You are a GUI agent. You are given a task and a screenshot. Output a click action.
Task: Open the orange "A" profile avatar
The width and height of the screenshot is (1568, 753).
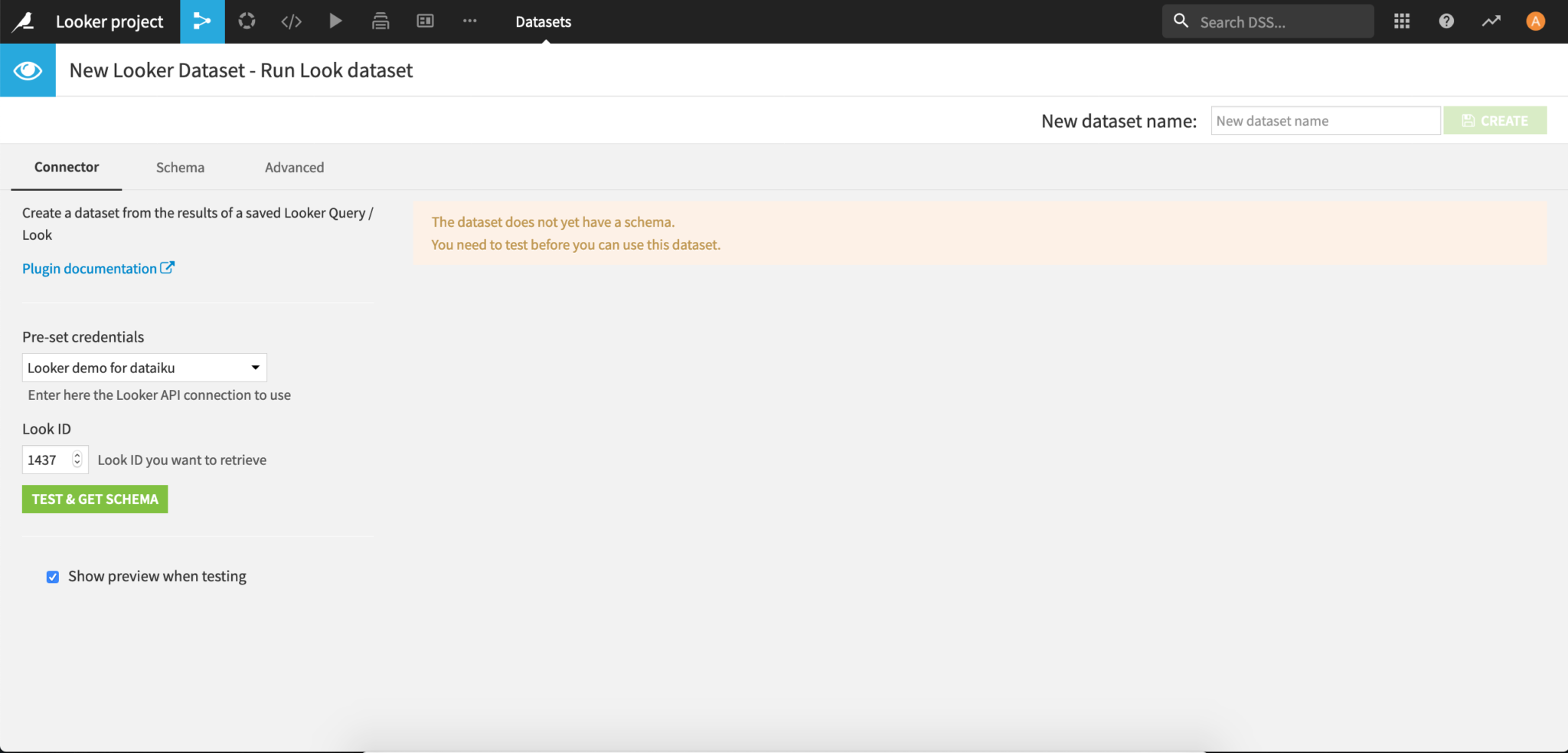pyautogui.click(x=1536, y=21)
